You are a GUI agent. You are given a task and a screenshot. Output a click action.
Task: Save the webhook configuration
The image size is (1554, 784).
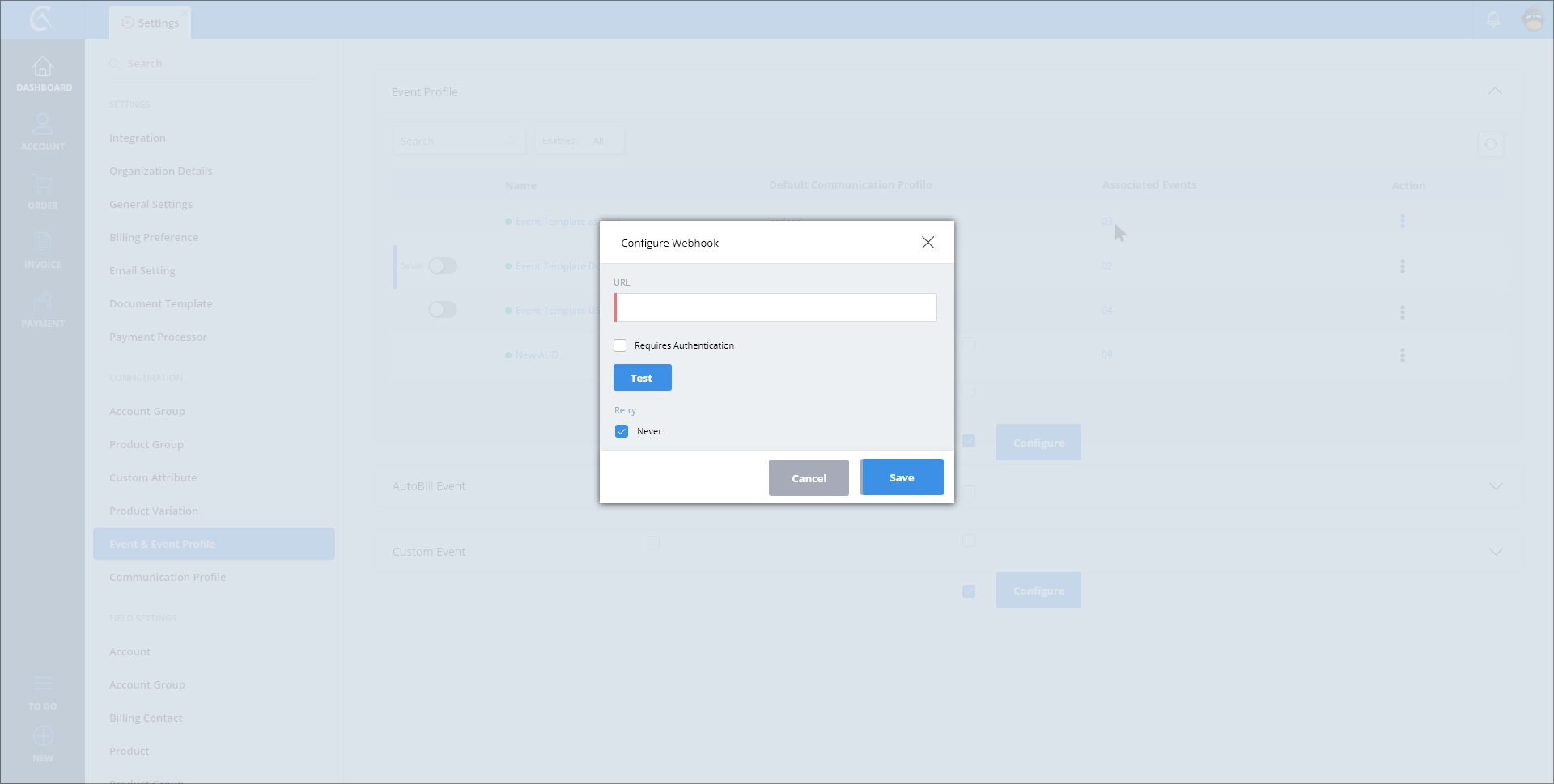[902, 477]
